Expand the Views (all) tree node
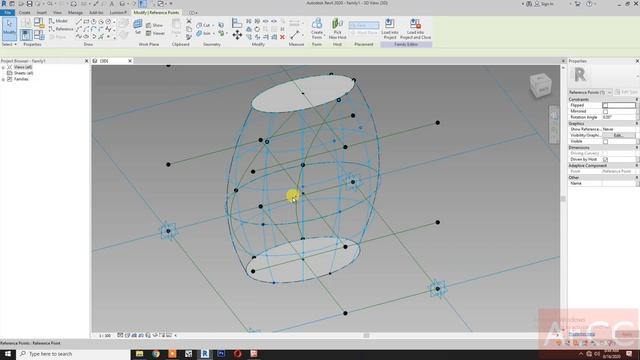The width and height of the screenshot is (640, 360). click(x=3, y=67)
